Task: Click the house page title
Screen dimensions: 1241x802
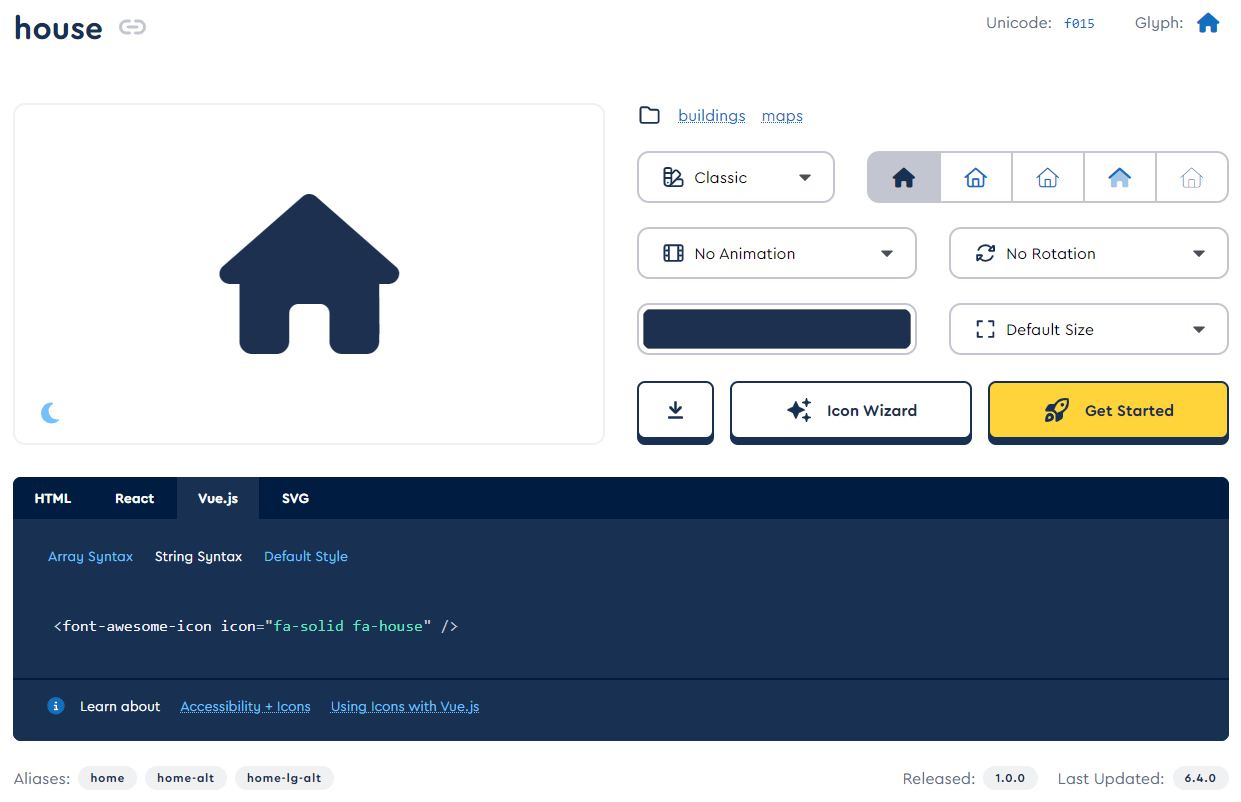Action: (58, 27)
